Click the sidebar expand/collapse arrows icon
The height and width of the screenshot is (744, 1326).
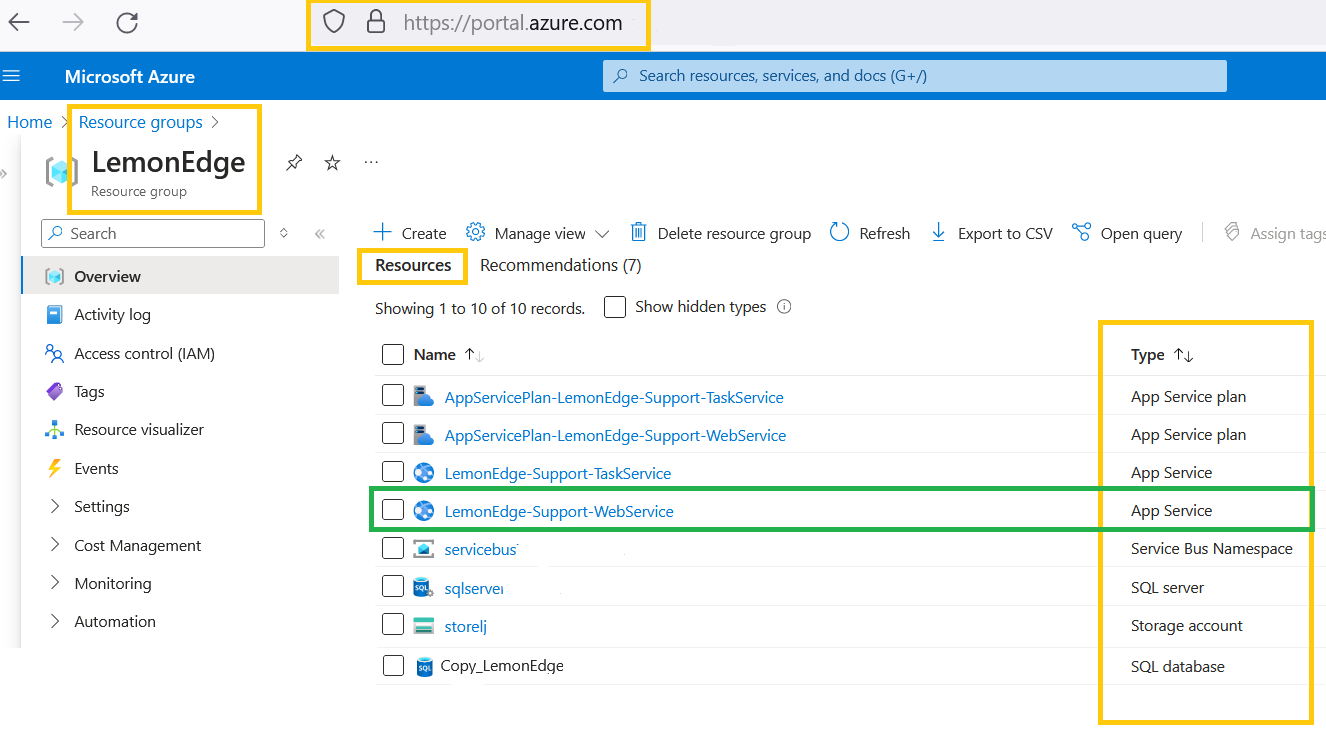pos(284,233)
